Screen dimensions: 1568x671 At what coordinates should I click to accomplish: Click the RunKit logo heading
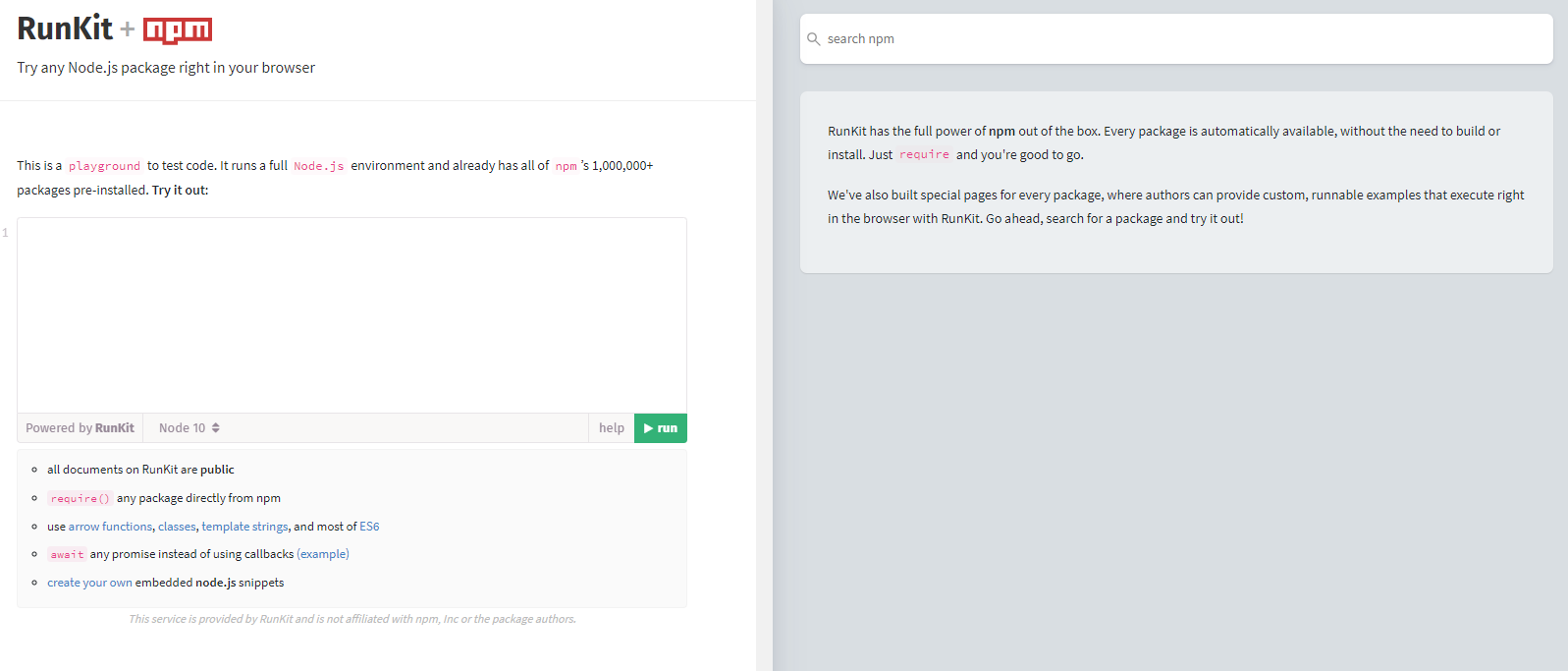[65, 28]
